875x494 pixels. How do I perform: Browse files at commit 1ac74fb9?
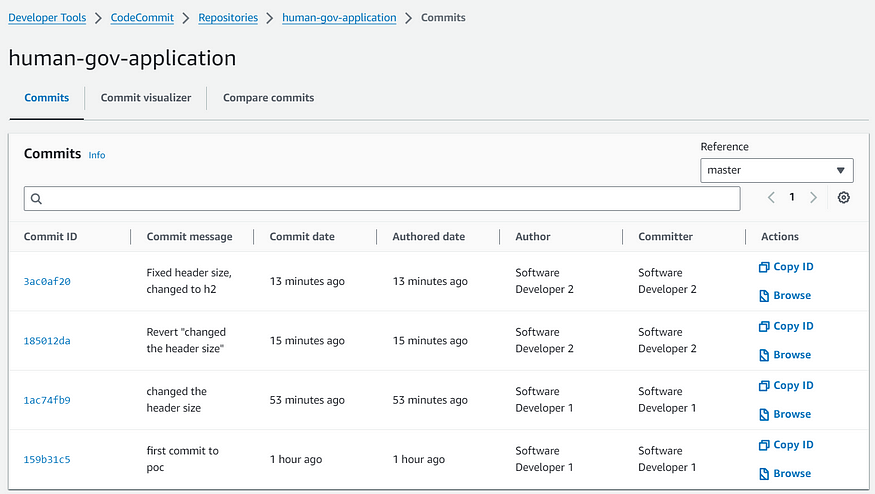pos(785,414)
